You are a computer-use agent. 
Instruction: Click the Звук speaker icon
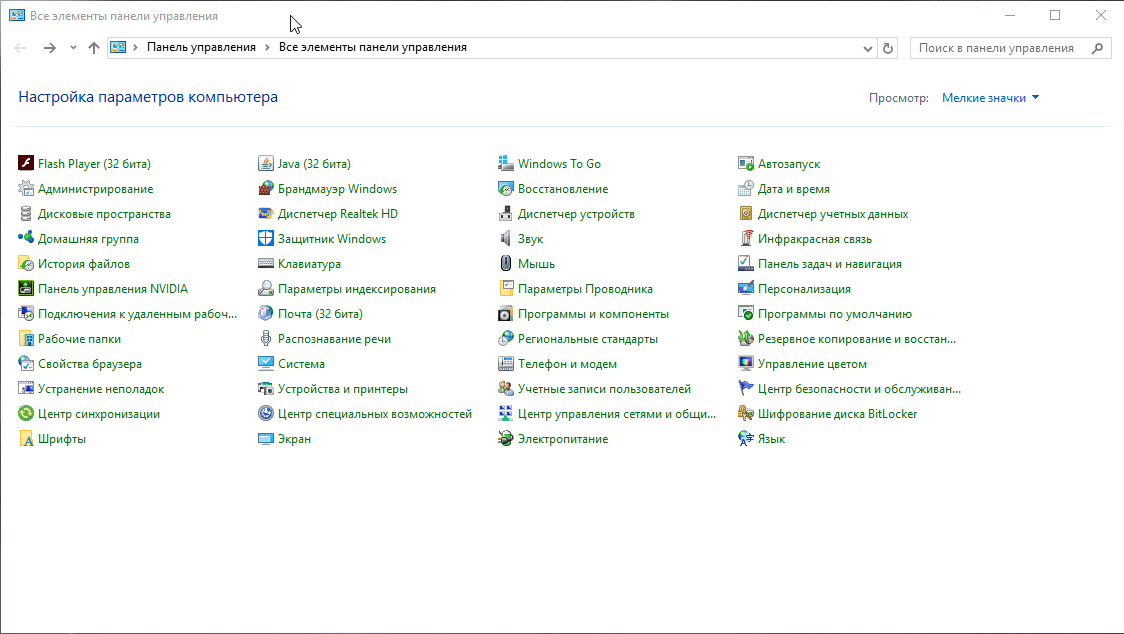[x=506, y=238]
